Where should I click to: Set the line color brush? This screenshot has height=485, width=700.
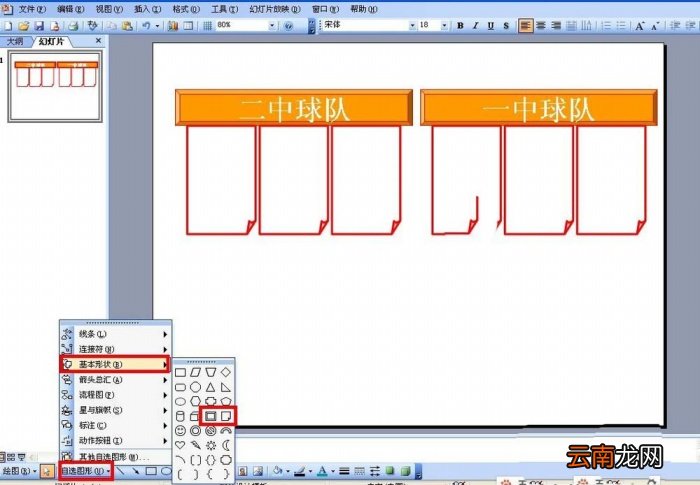pyautogui.click(x=300, y=471)
